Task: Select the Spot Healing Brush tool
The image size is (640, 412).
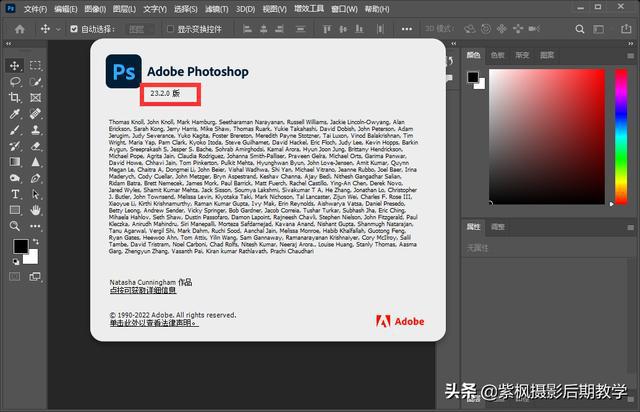Action: coord(35,114)
